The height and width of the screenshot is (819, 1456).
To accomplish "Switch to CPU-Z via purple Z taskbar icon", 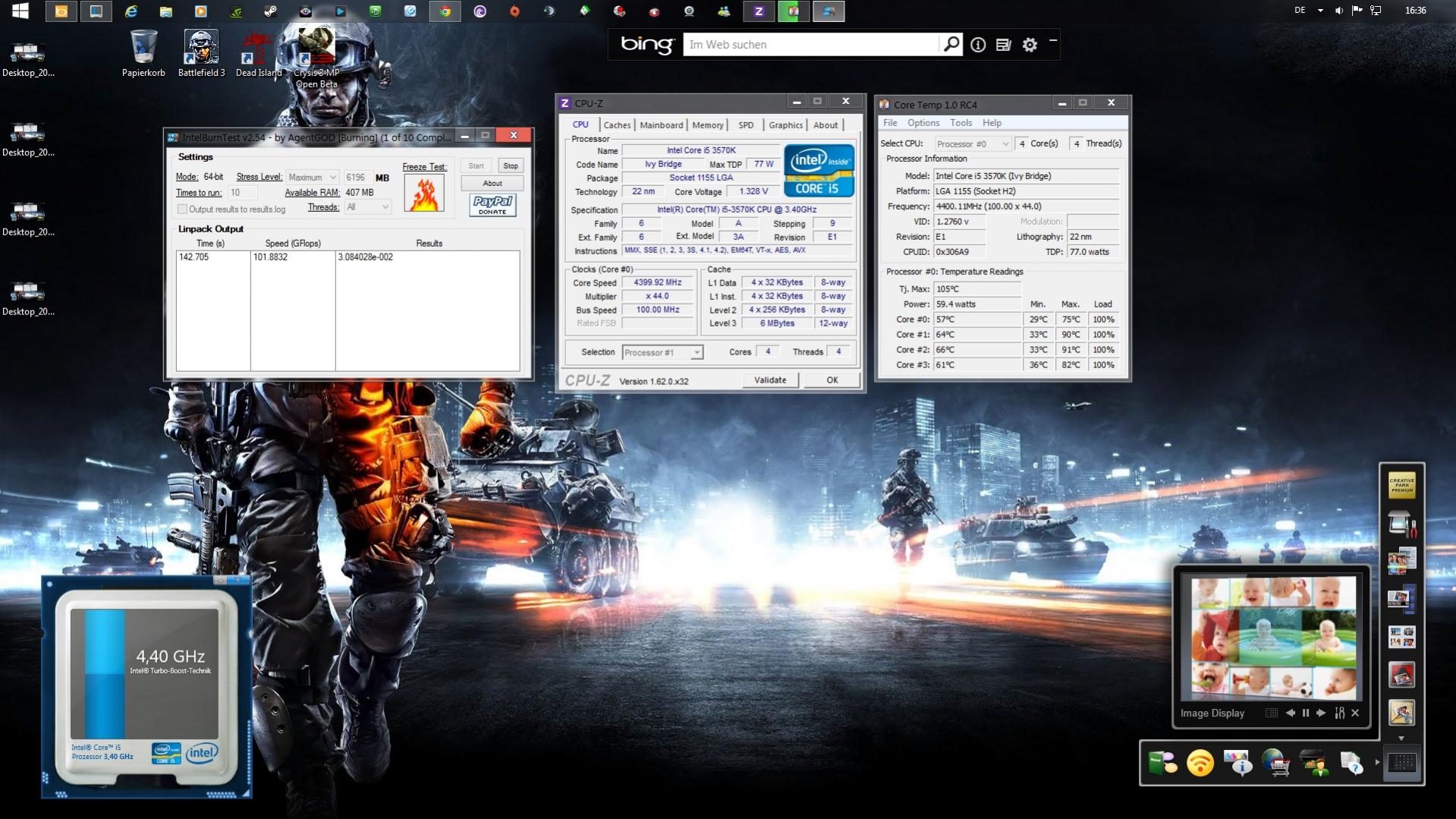I will [x=758, y=11].
